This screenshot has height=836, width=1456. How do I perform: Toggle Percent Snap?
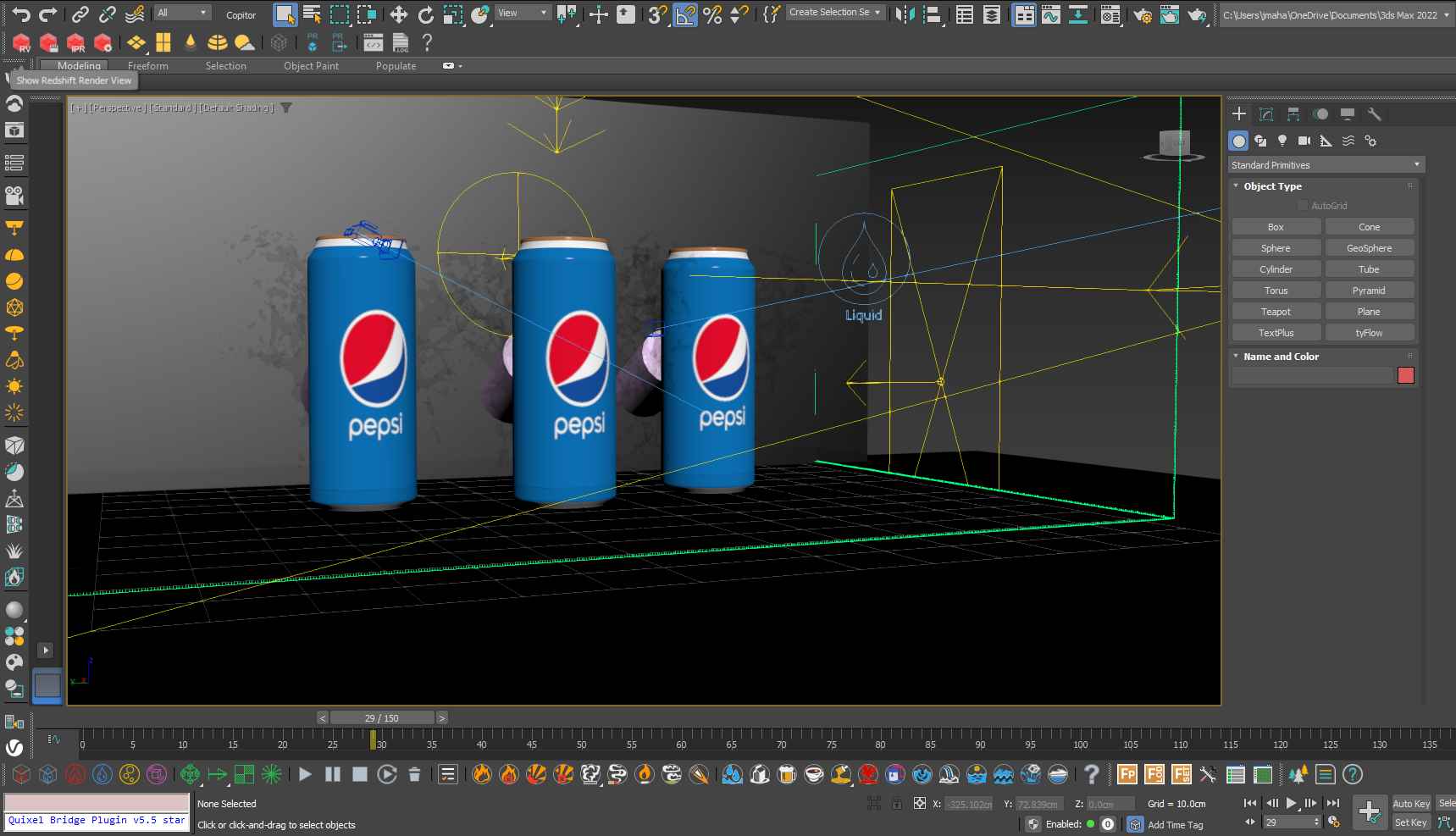coord(712,14)
